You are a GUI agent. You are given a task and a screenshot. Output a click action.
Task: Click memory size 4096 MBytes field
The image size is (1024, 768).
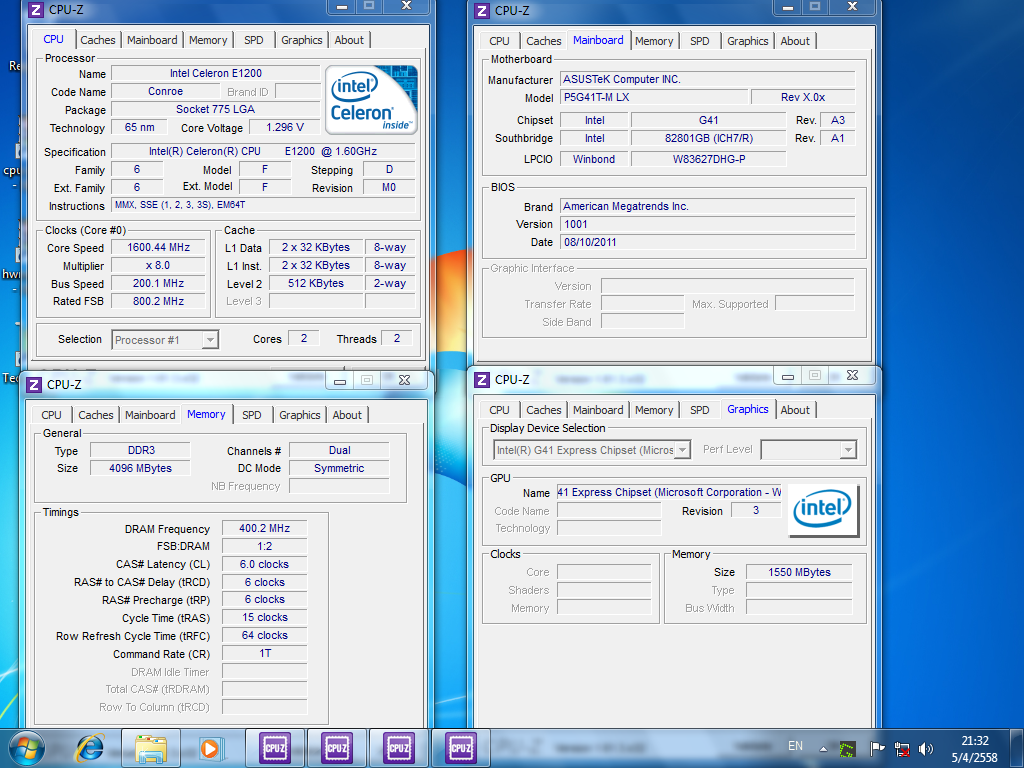pyautogui.click(x=140, y=468)
